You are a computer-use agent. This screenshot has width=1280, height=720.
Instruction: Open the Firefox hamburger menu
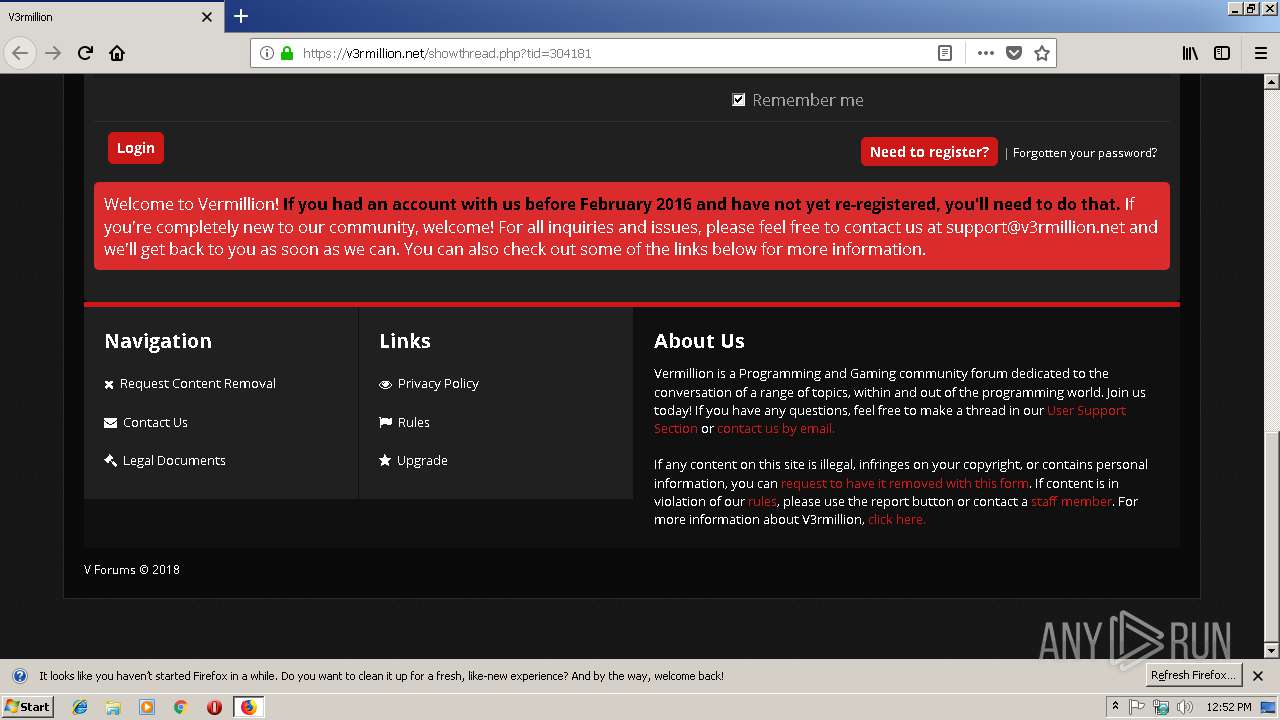click(1260, 53)
